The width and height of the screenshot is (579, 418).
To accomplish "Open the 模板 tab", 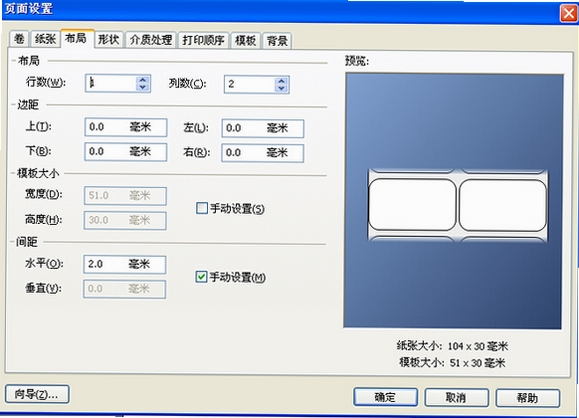I will point(246,41).
